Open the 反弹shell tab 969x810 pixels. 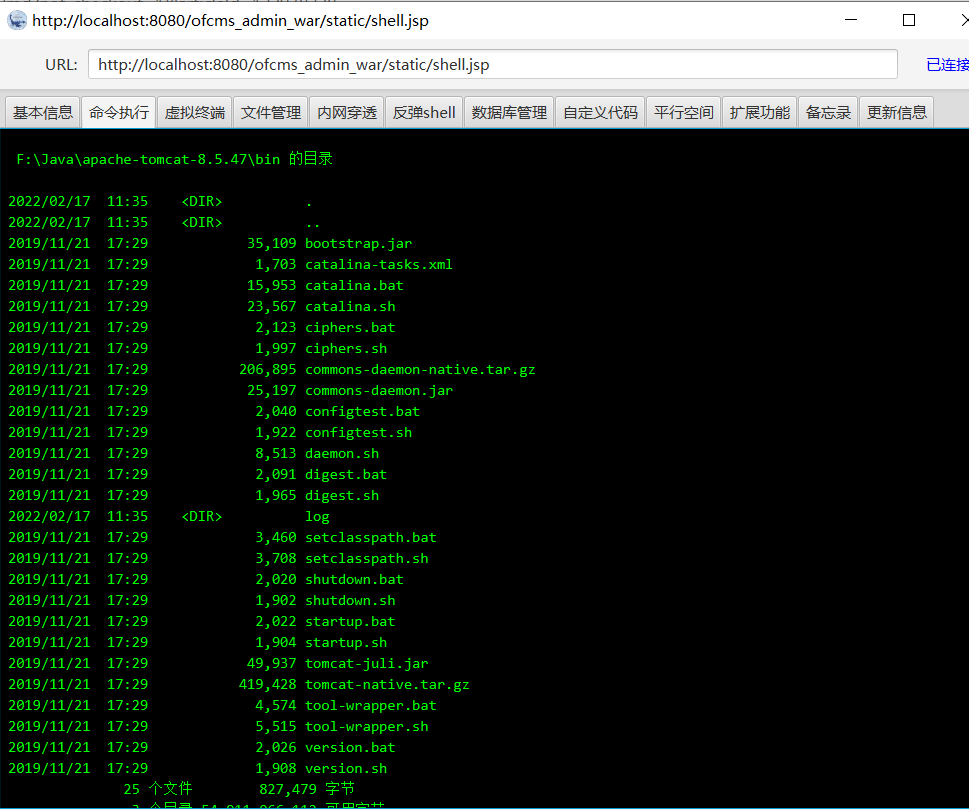(424, 112)
